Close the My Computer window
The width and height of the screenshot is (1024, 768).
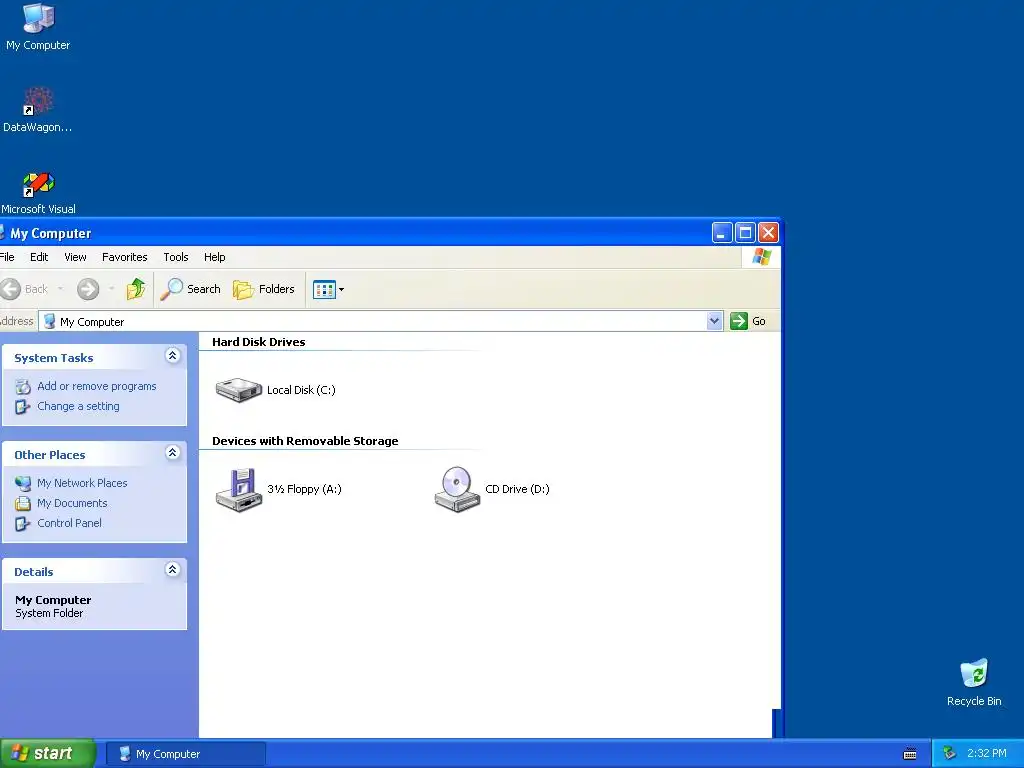point(769,232)
